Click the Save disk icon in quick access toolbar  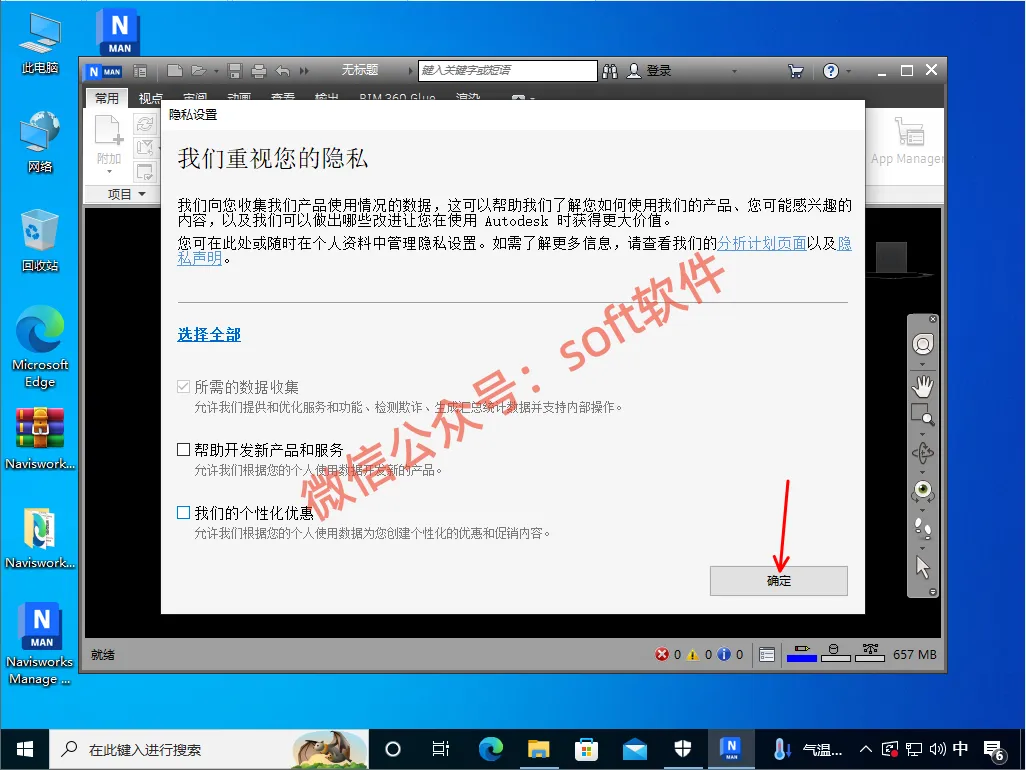click(x=235, y=71)
